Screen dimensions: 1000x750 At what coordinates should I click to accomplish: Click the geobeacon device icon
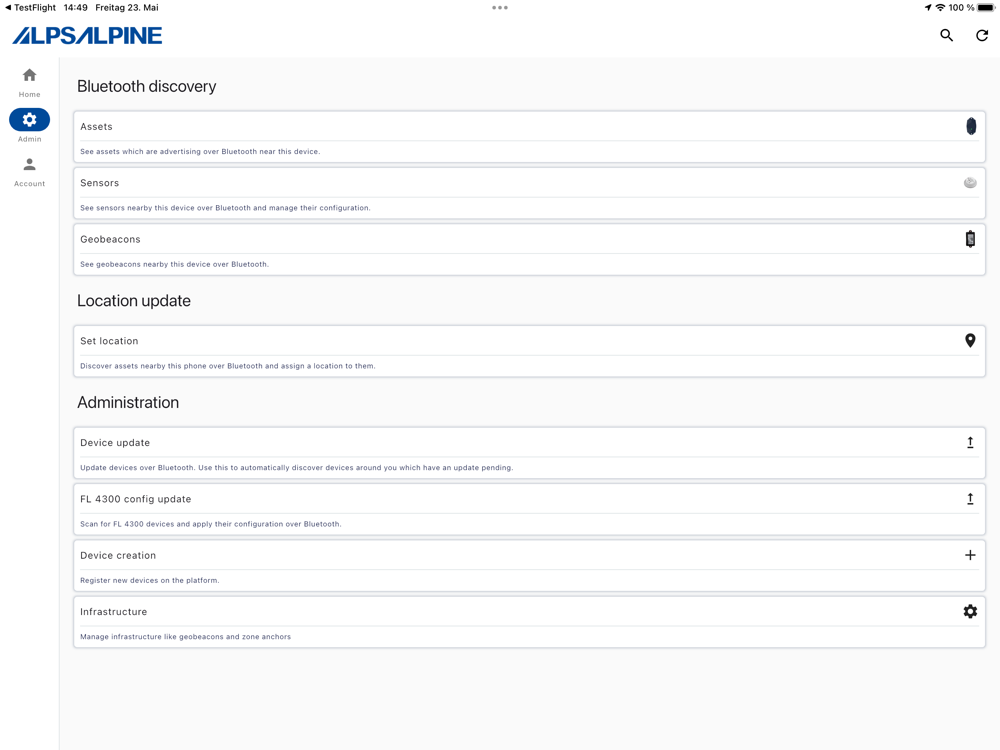tap(970, 239)
